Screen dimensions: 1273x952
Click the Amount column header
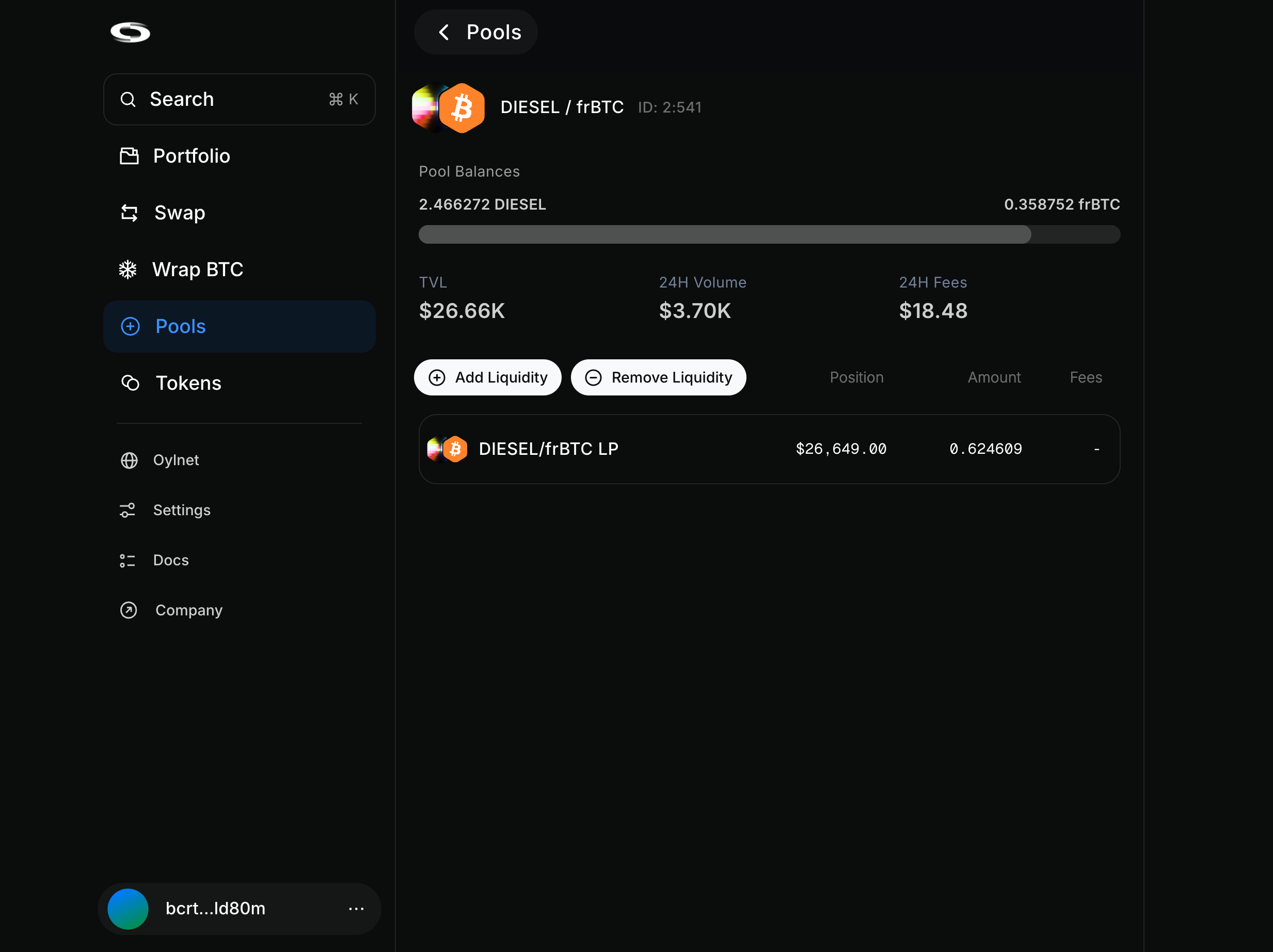994,377
